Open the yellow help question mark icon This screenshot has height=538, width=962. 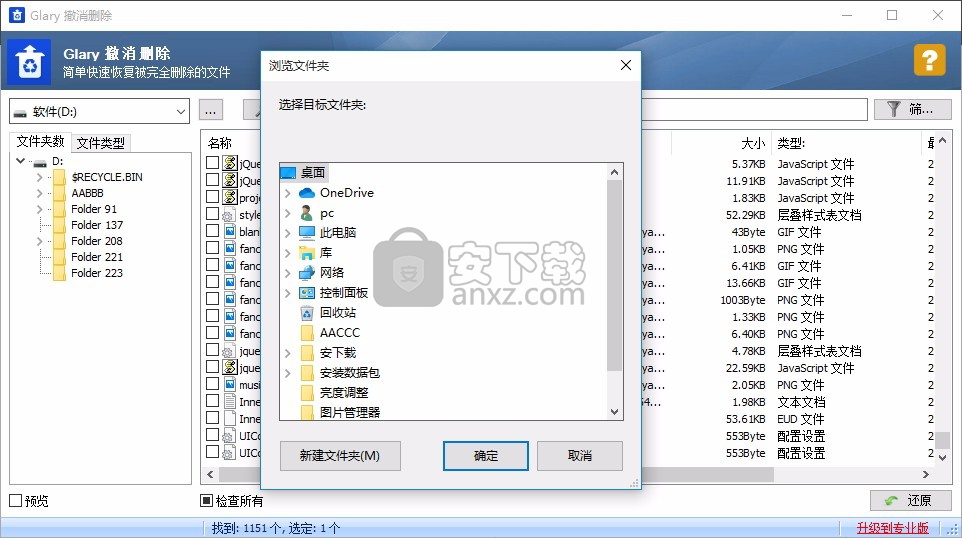[929, 60]
